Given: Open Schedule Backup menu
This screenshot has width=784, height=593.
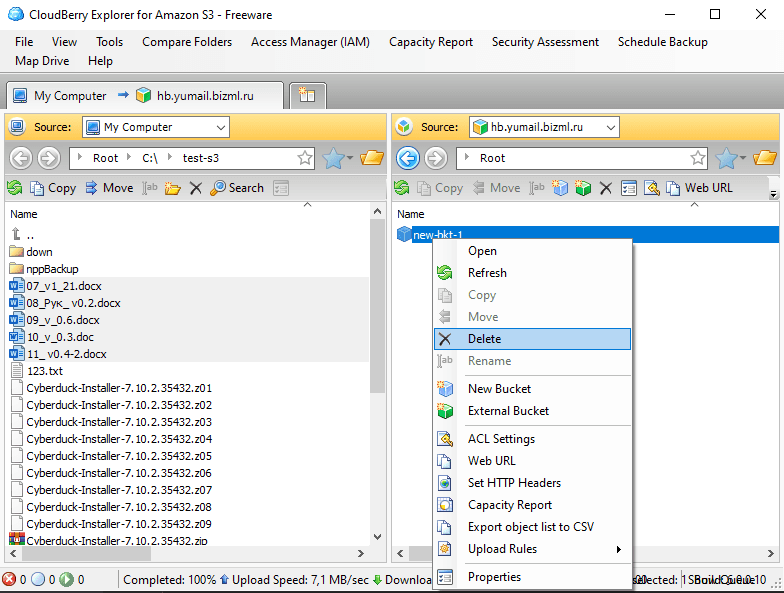Looking at the screenshot, I should [x=662, y=42].
